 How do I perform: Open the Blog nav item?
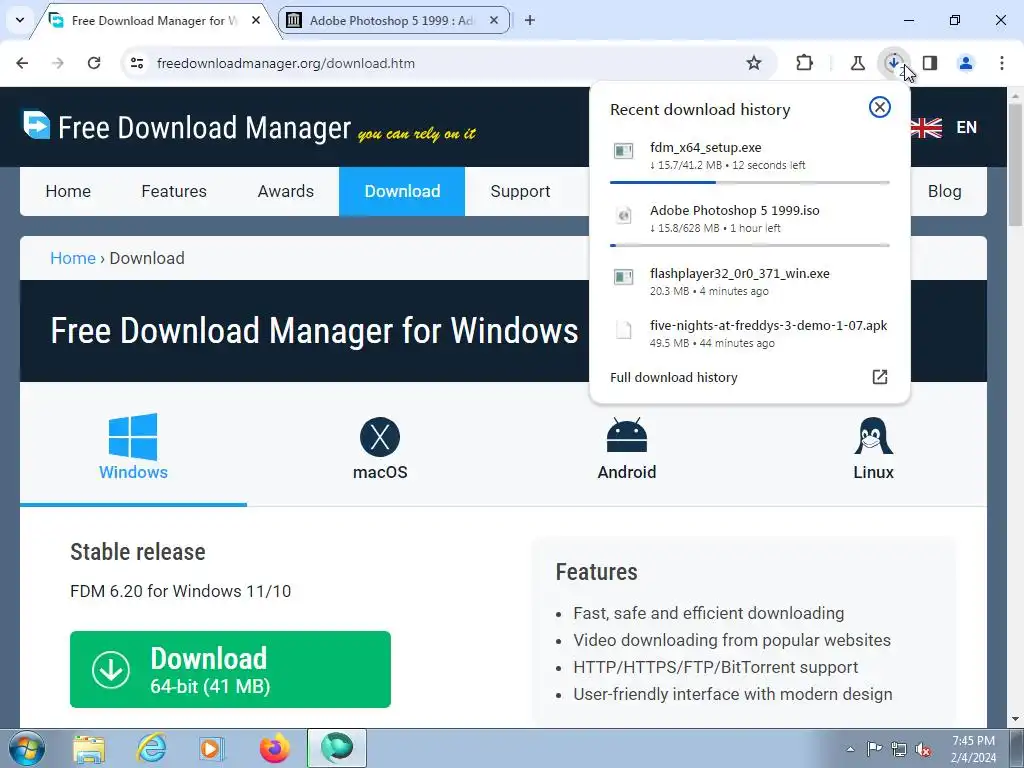[944, 191]
